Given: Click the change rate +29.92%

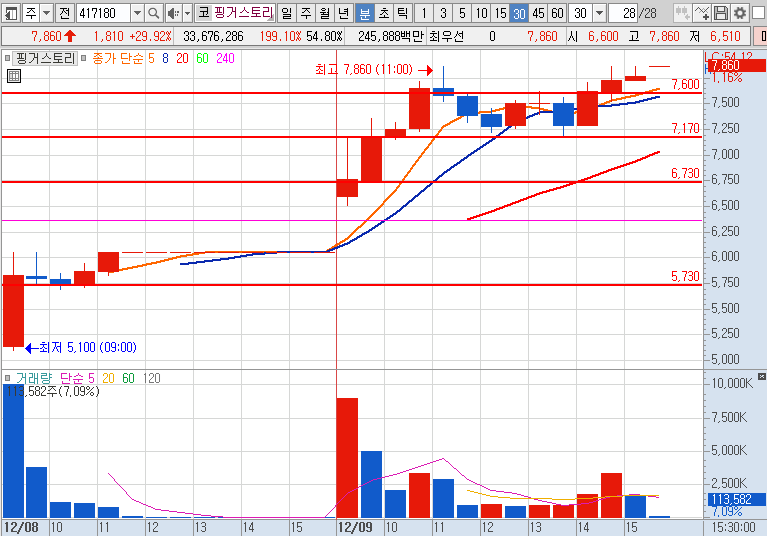Looking at the screenshot, I should [151, 36].
